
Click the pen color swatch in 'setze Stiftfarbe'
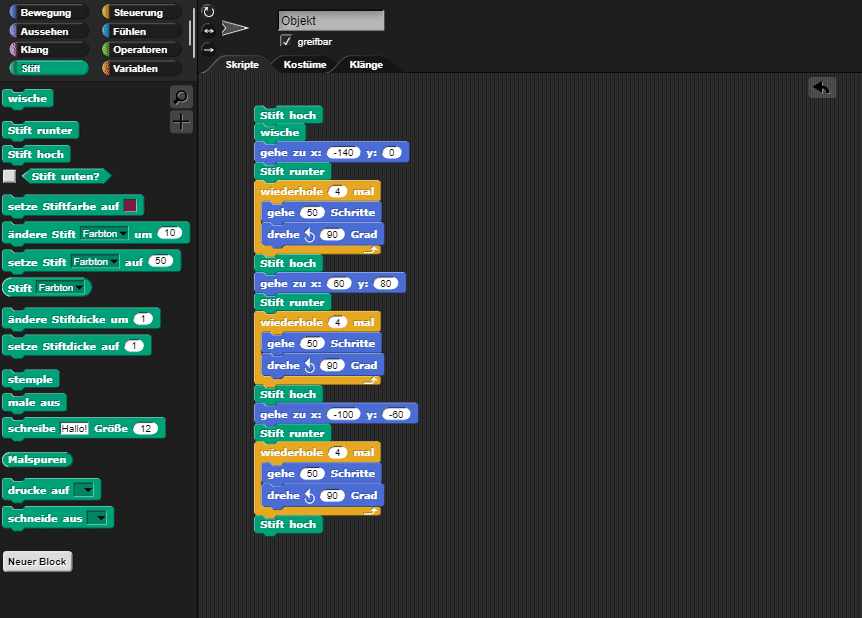pyautogui.click(x=130, y=206)
